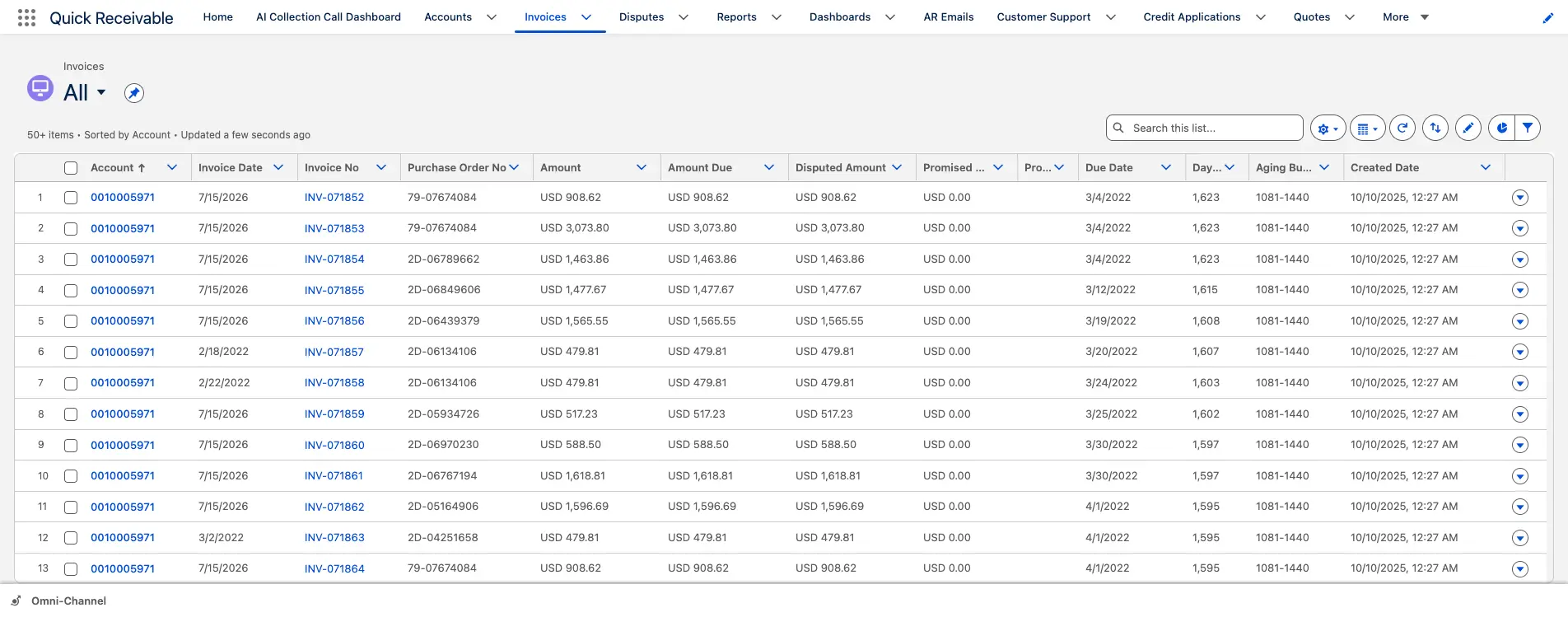Select the checkbox for row 13

[71, 569]
